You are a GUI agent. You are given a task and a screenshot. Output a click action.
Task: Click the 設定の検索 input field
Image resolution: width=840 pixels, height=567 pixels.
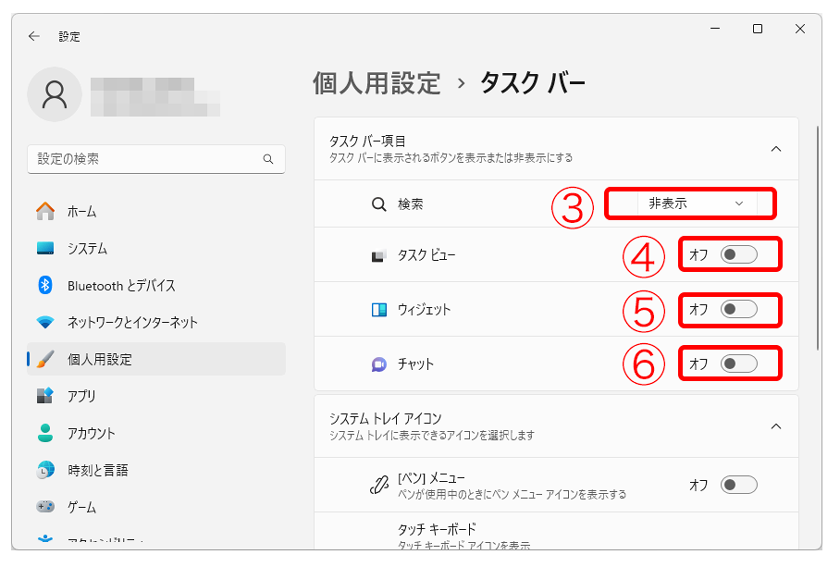[145, 159]
